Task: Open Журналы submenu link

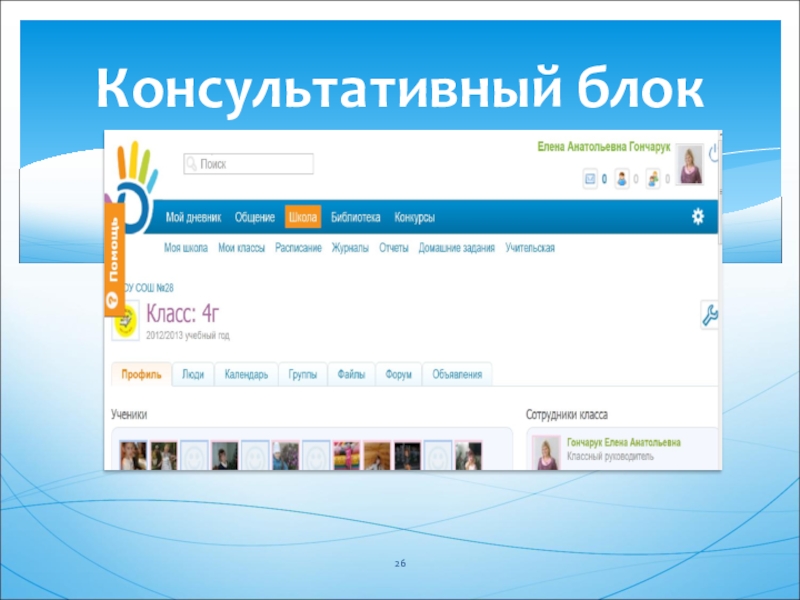Action: pyautogui.click(x=350, y=248)
